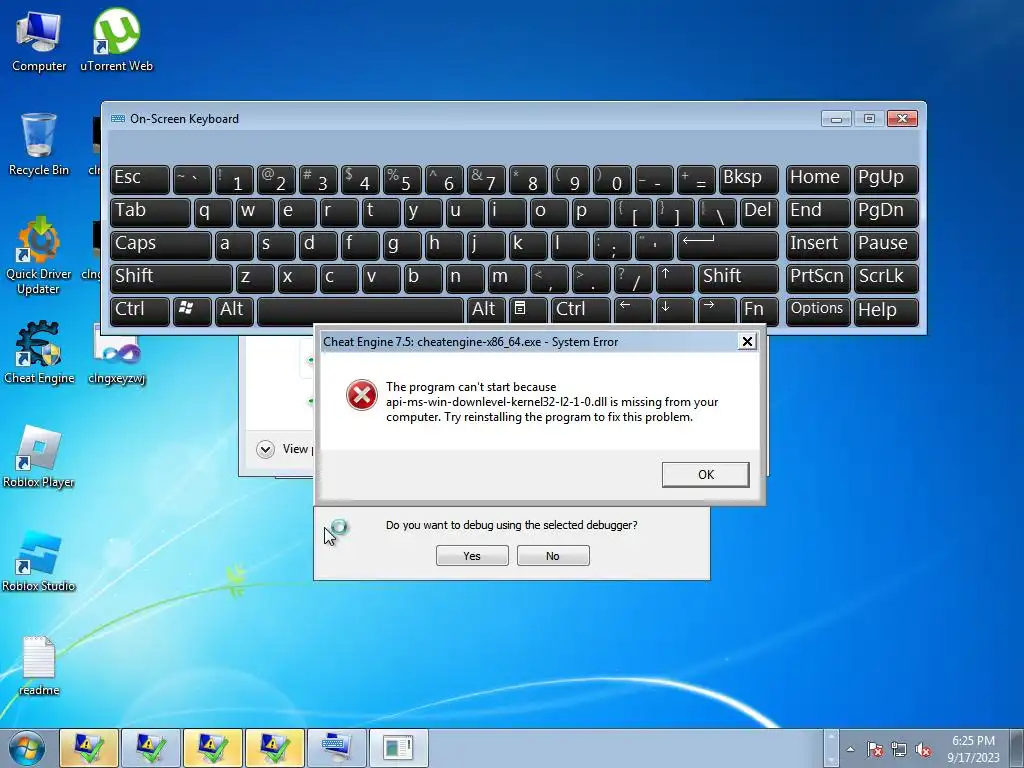This screenshot has height=768, width=1024.
Task: Click the Esc key on On-Screen Keyboard
Action: click(x=140, y=179)
